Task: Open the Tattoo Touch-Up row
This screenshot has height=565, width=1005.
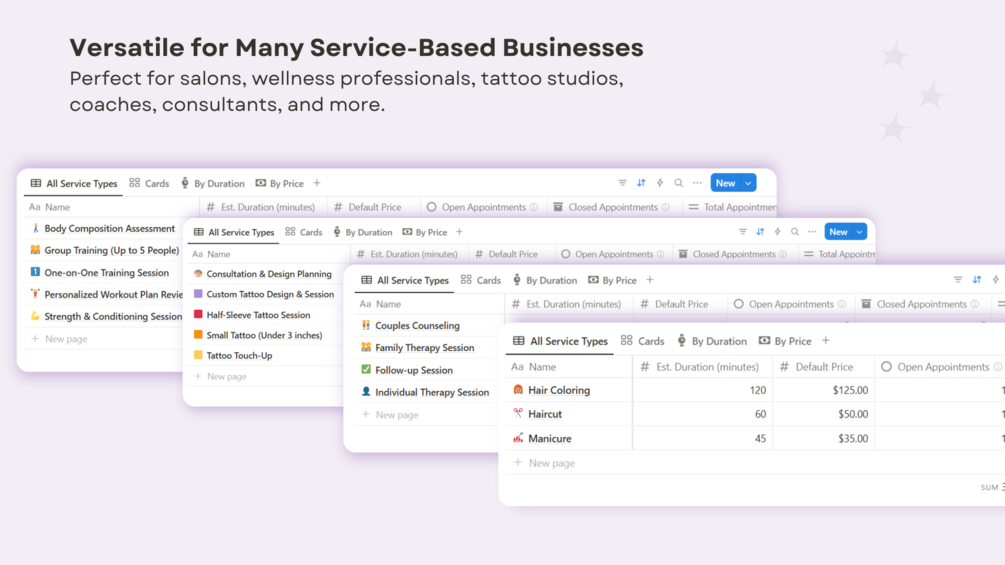Action: coord(239,356)
